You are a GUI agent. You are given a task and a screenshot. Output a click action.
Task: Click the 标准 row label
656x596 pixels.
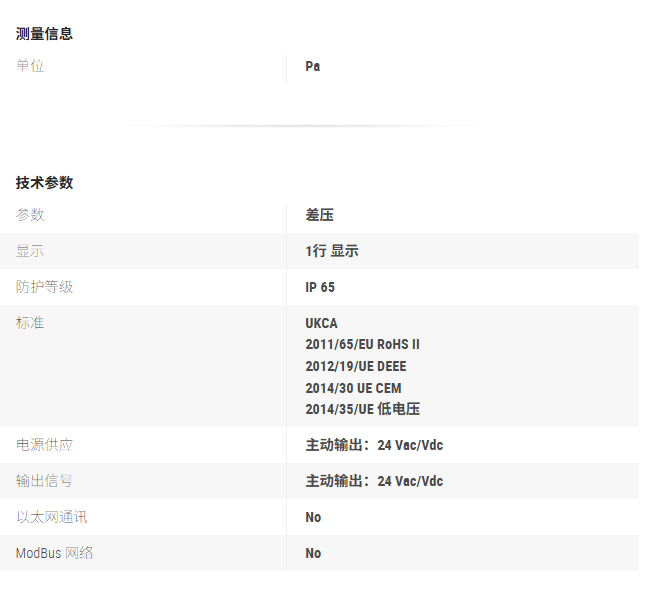click(30, 323)
